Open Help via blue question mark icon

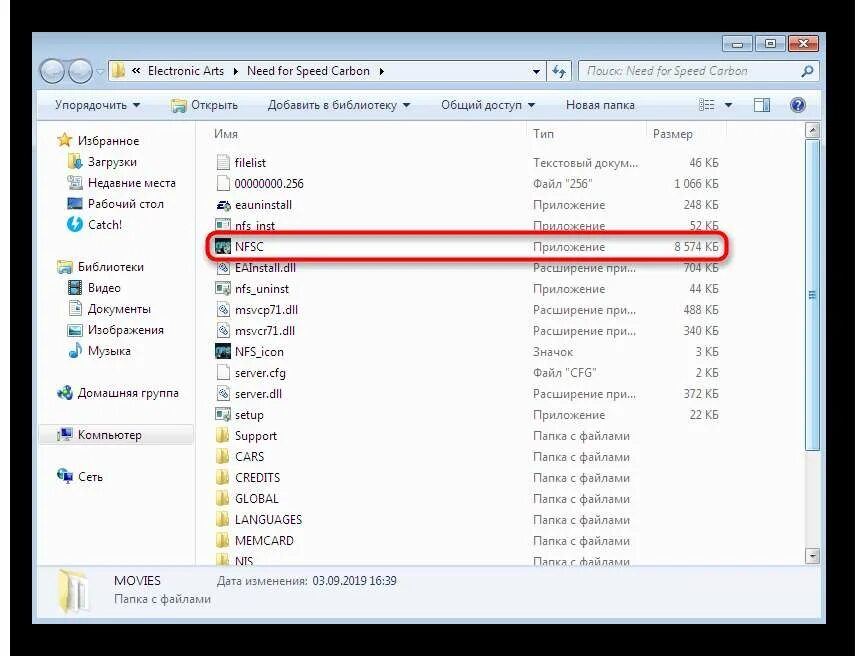point(798,105)
